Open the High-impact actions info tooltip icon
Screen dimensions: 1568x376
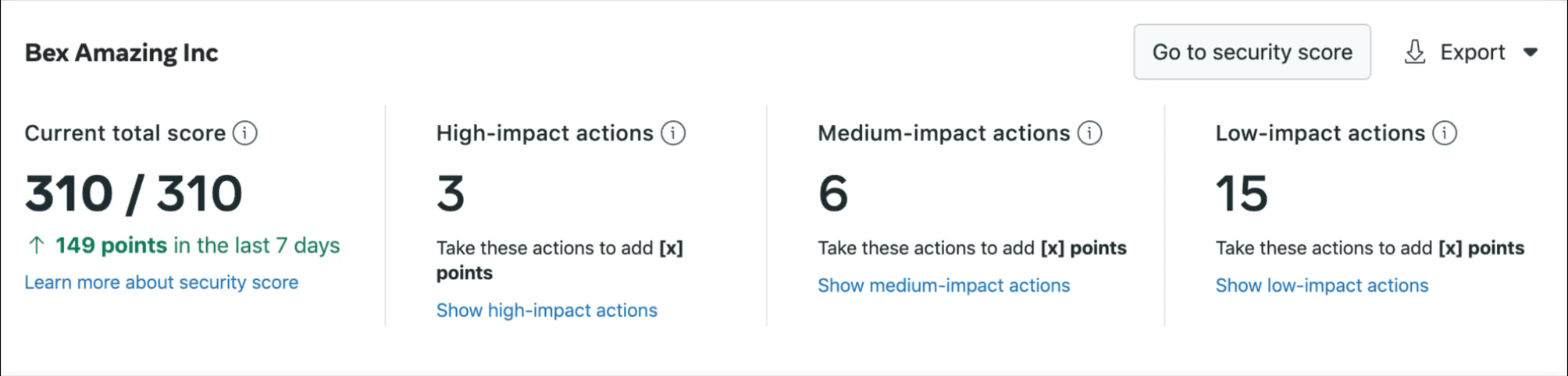673,133
